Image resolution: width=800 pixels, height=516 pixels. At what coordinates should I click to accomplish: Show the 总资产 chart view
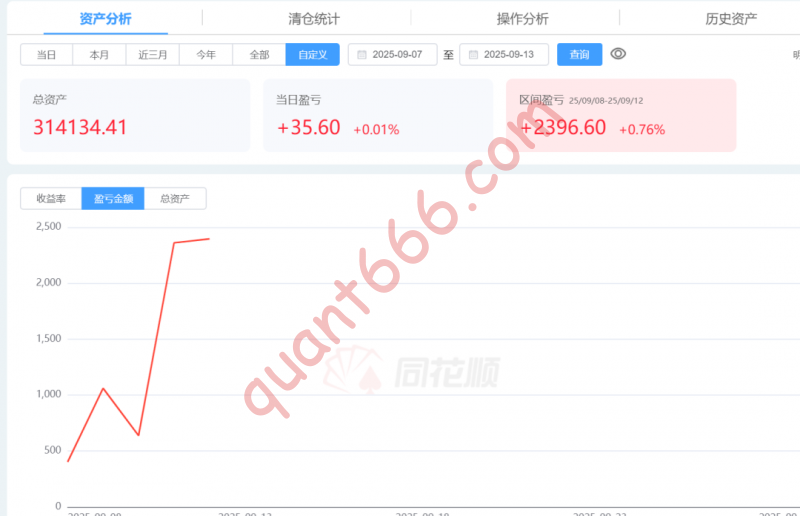[175, 199]
